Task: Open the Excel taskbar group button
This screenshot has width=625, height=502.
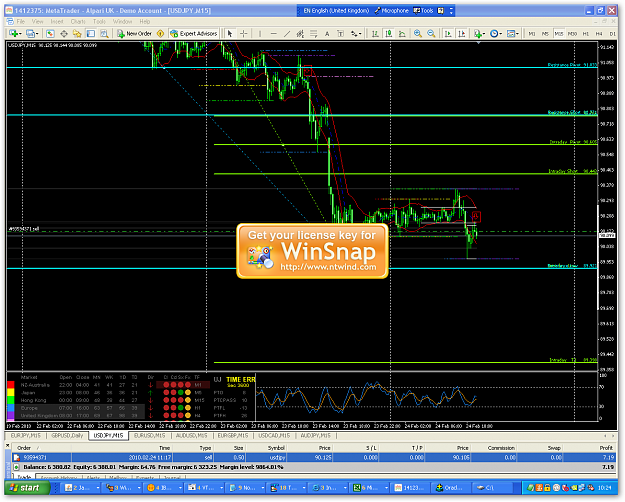Action: [x=370, y=488]
